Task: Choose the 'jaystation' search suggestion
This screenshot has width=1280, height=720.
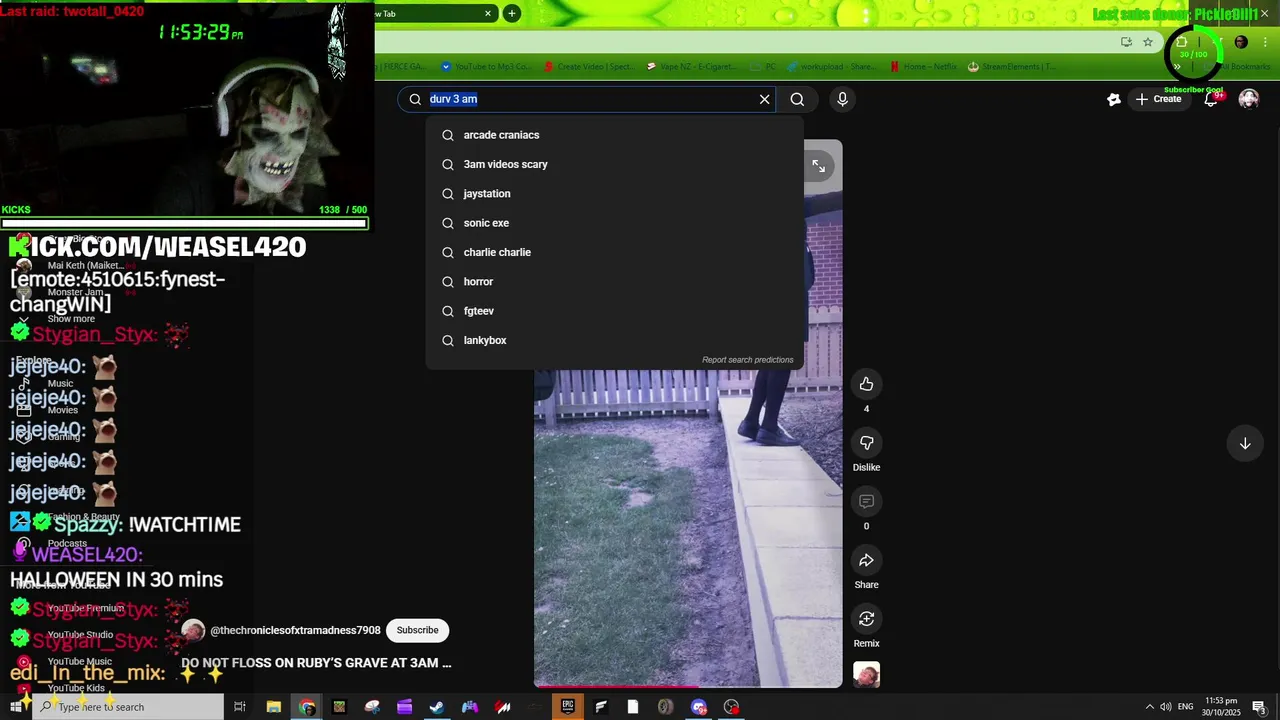Action: click(614, 194)
